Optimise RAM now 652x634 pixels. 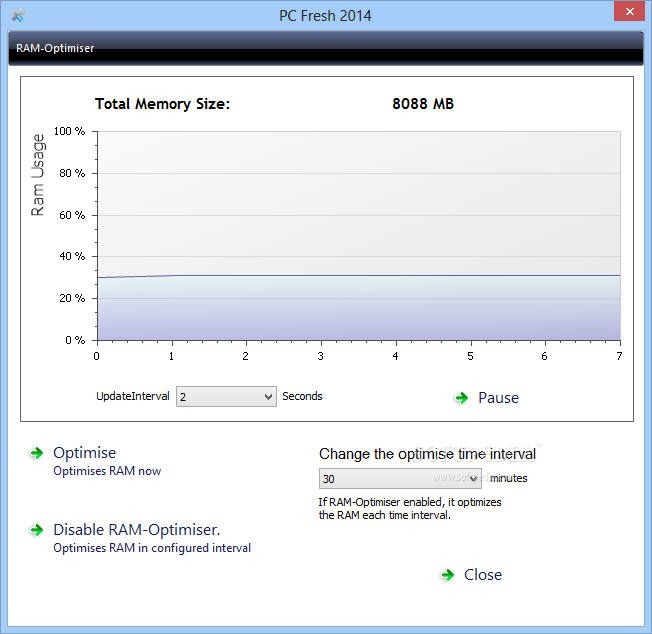pyautogui.click(x=84, y=453)
